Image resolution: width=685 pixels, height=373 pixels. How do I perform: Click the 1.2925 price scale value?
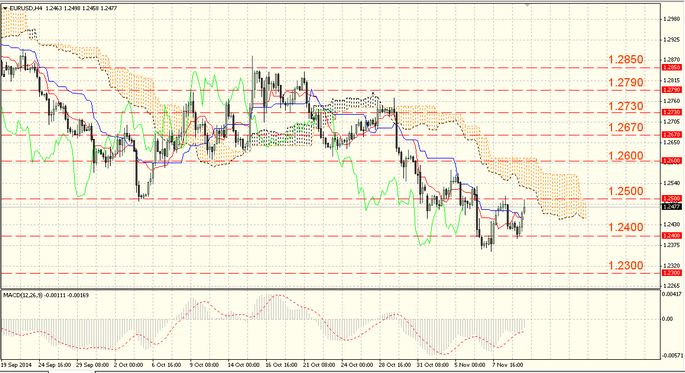[x=671, y=39]
